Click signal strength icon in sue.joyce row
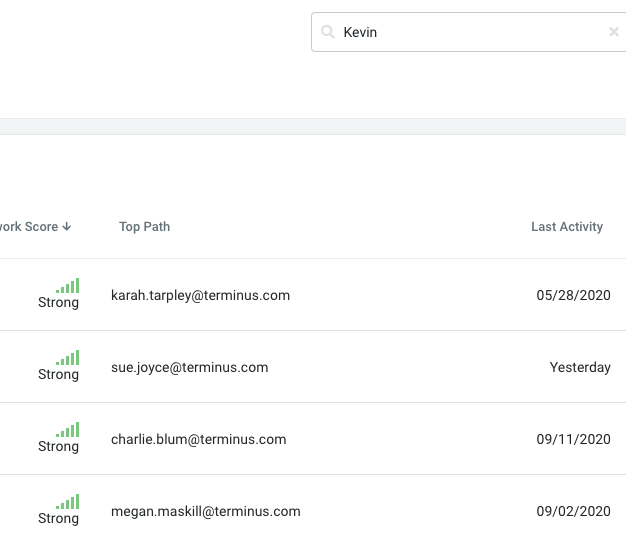The image size is (626, 539). click(x=67, y=357)
